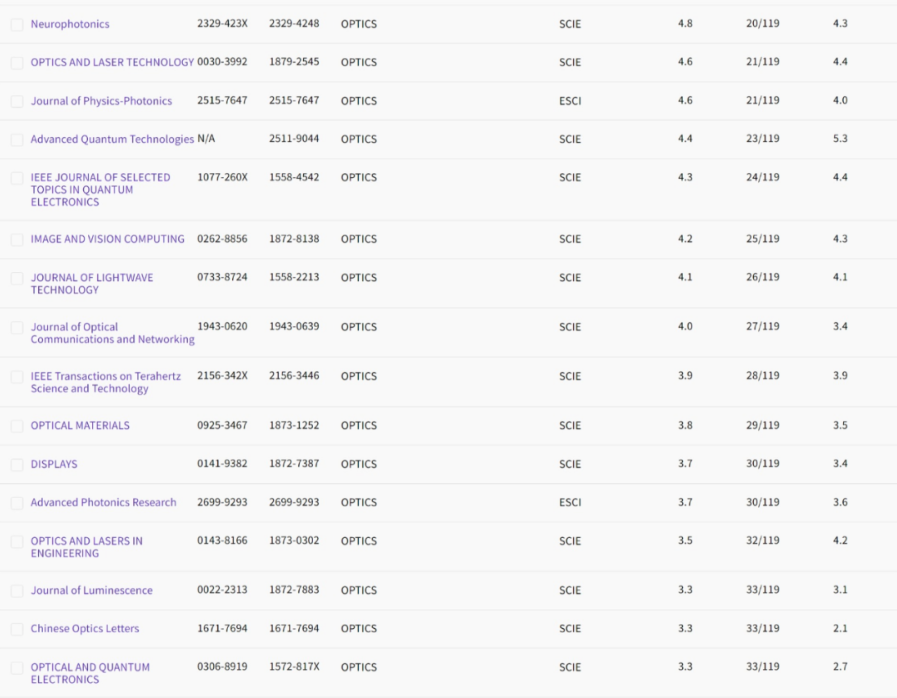
Task: Click the Journal of Physics-Photonics link
Action: [x=101, y=101]
